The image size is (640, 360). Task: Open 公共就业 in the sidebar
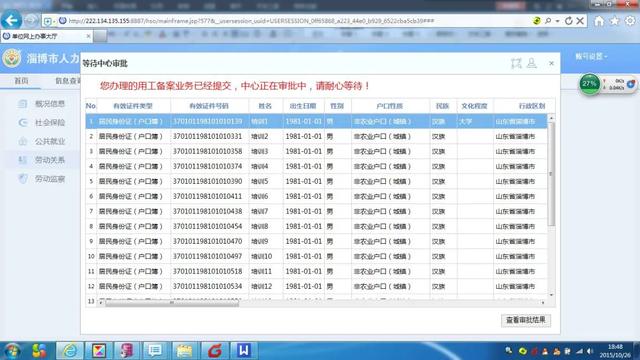click(50, 141)
